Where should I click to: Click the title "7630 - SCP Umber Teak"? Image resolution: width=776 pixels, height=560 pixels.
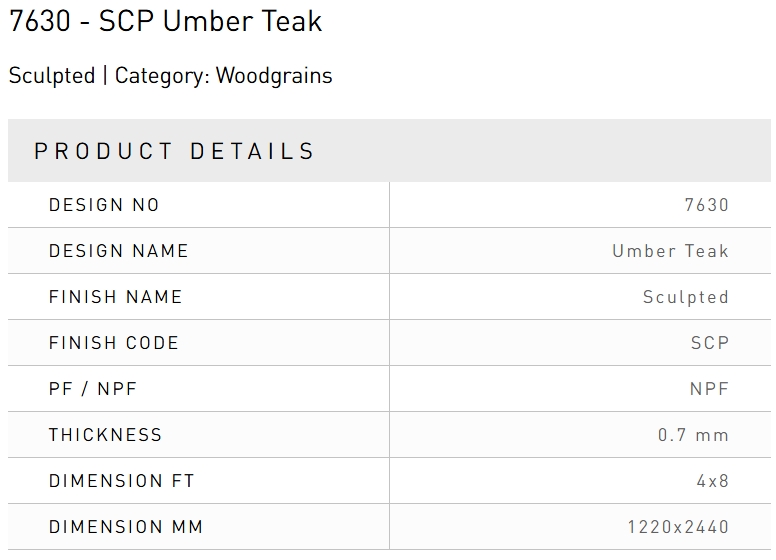point(165,22)
